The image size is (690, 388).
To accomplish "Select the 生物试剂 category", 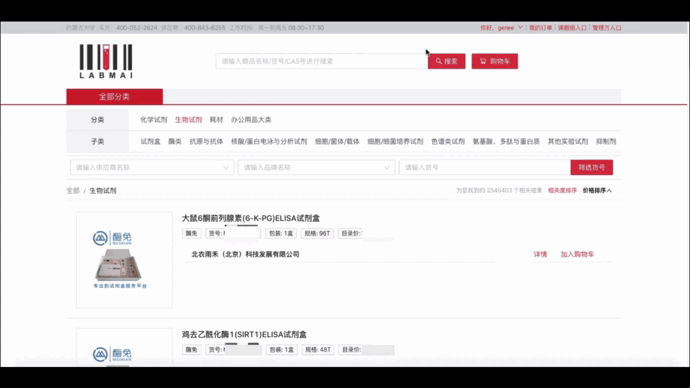I will (x=188, y=120).
